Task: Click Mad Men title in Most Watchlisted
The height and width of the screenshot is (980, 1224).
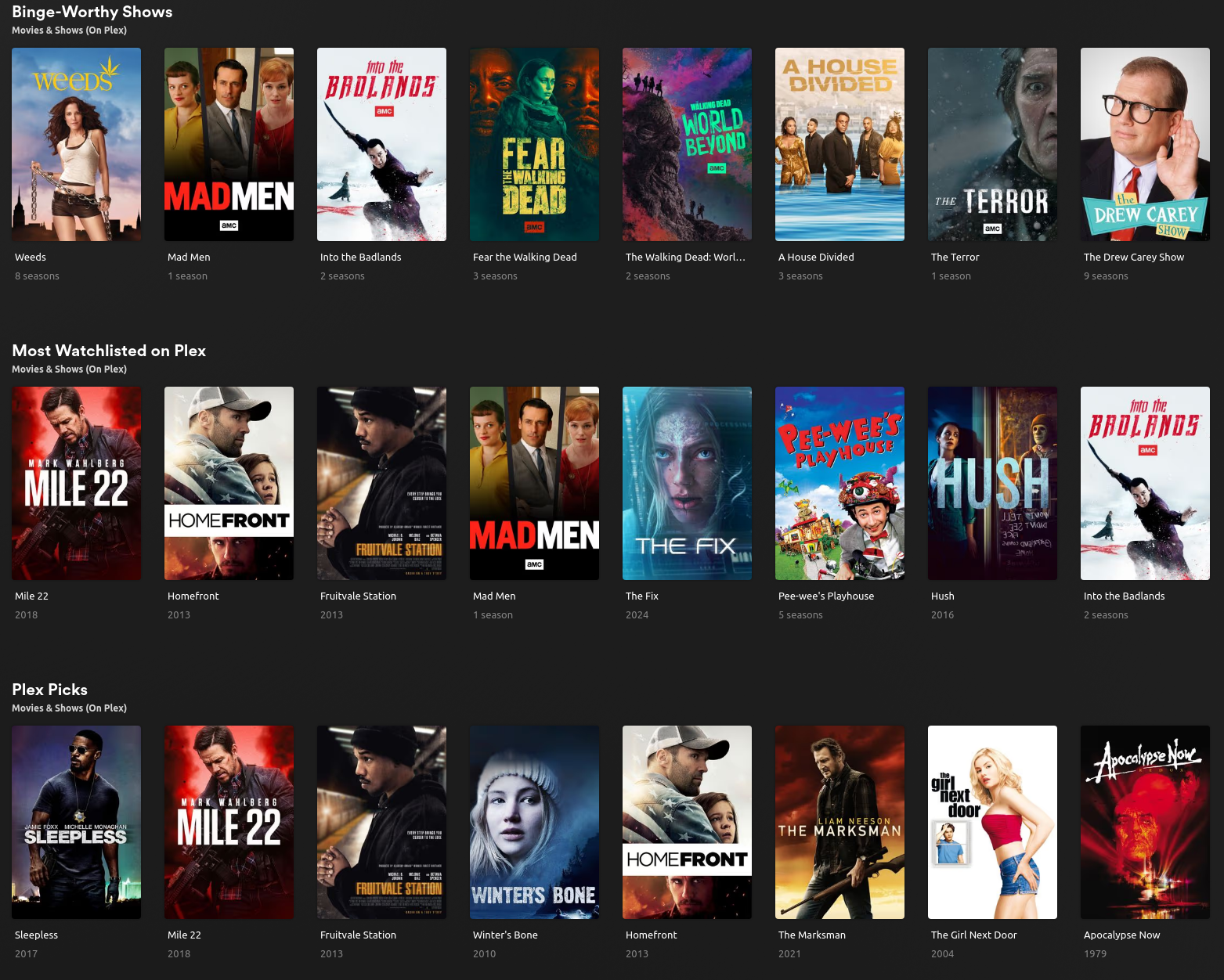Action: pyautogui.click(x=494, y=596)
